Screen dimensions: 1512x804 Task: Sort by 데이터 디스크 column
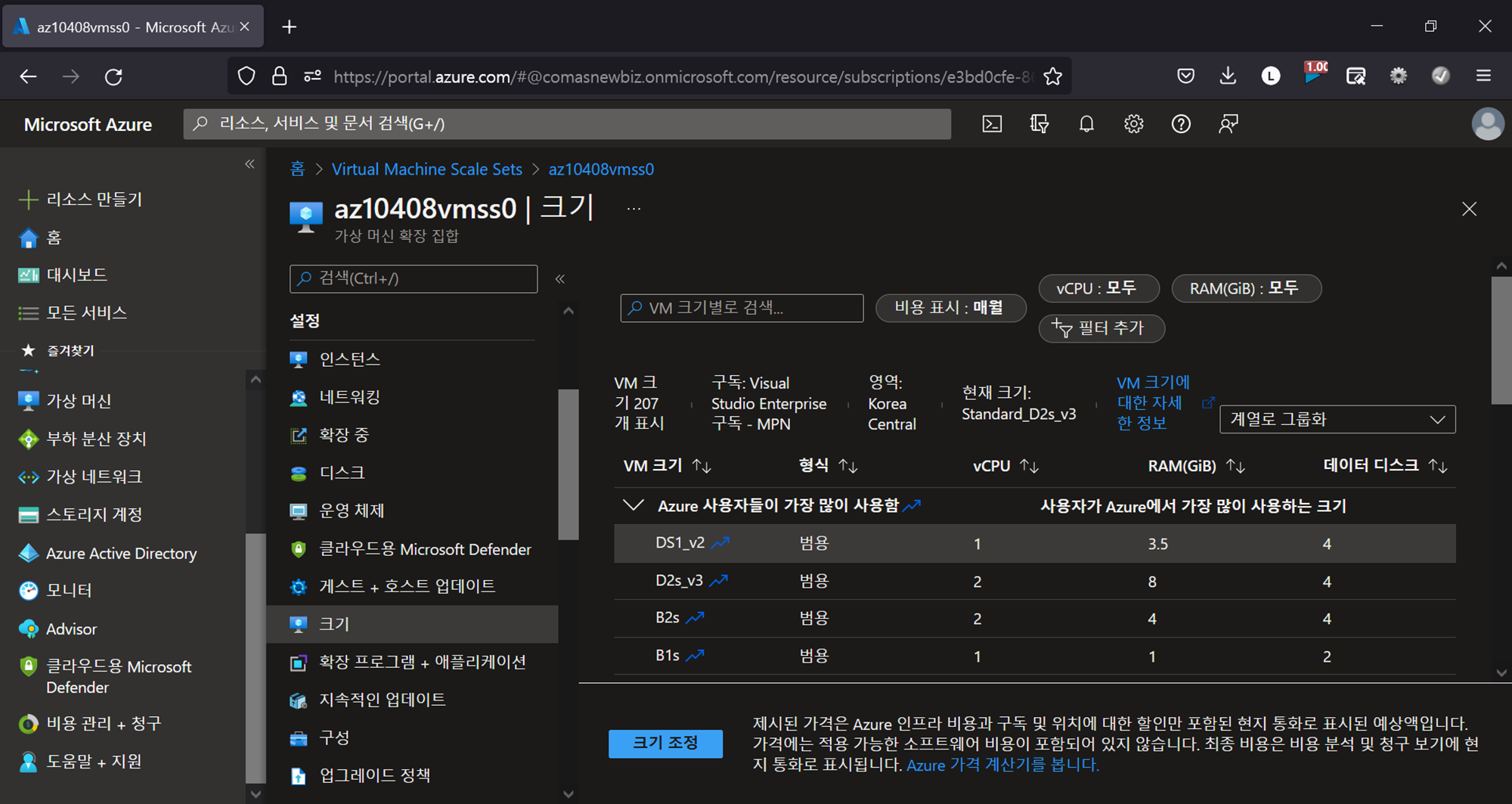(1386, 466)
